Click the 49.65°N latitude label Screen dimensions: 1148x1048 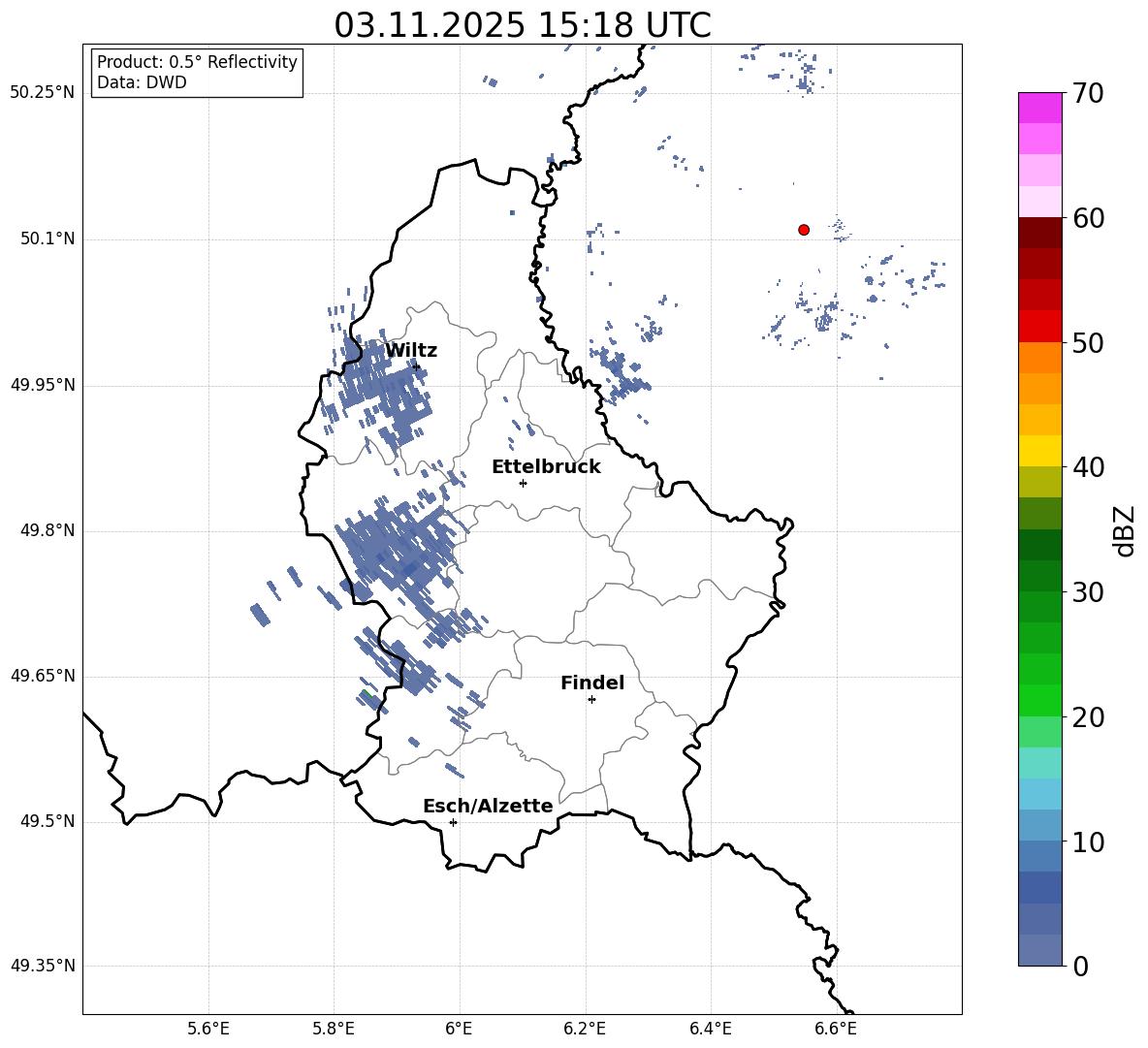tap(43, 676)
